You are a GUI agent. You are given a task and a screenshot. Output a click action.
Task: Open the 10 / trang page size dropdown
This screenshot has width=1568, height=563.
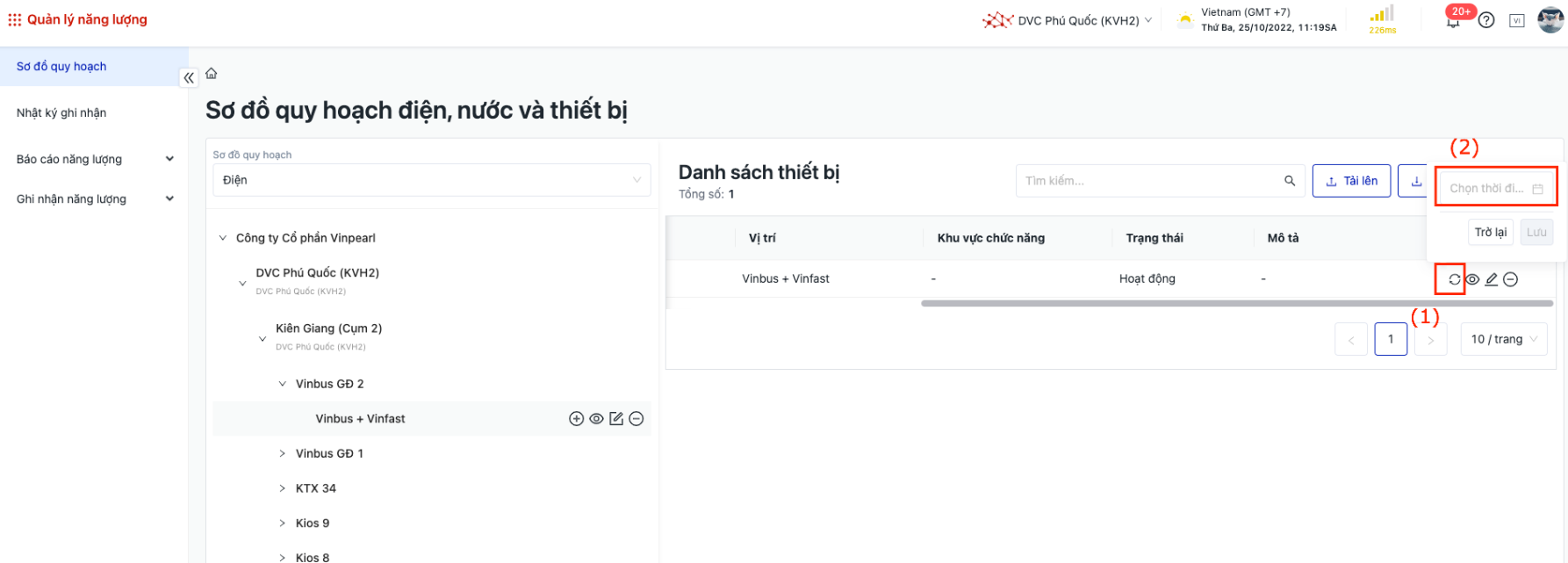pyautogui.click(x=1504, y=339)
